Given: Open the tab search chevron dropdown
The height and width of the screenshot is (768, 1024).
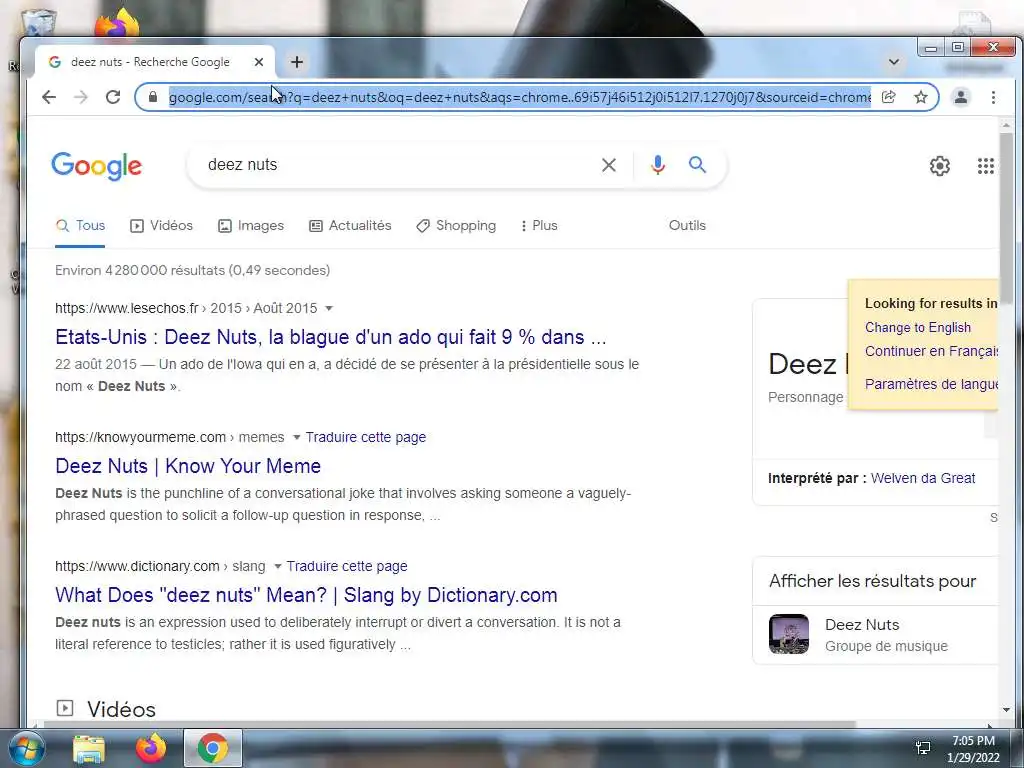Looking at the screenshot, I should point(894,62).
